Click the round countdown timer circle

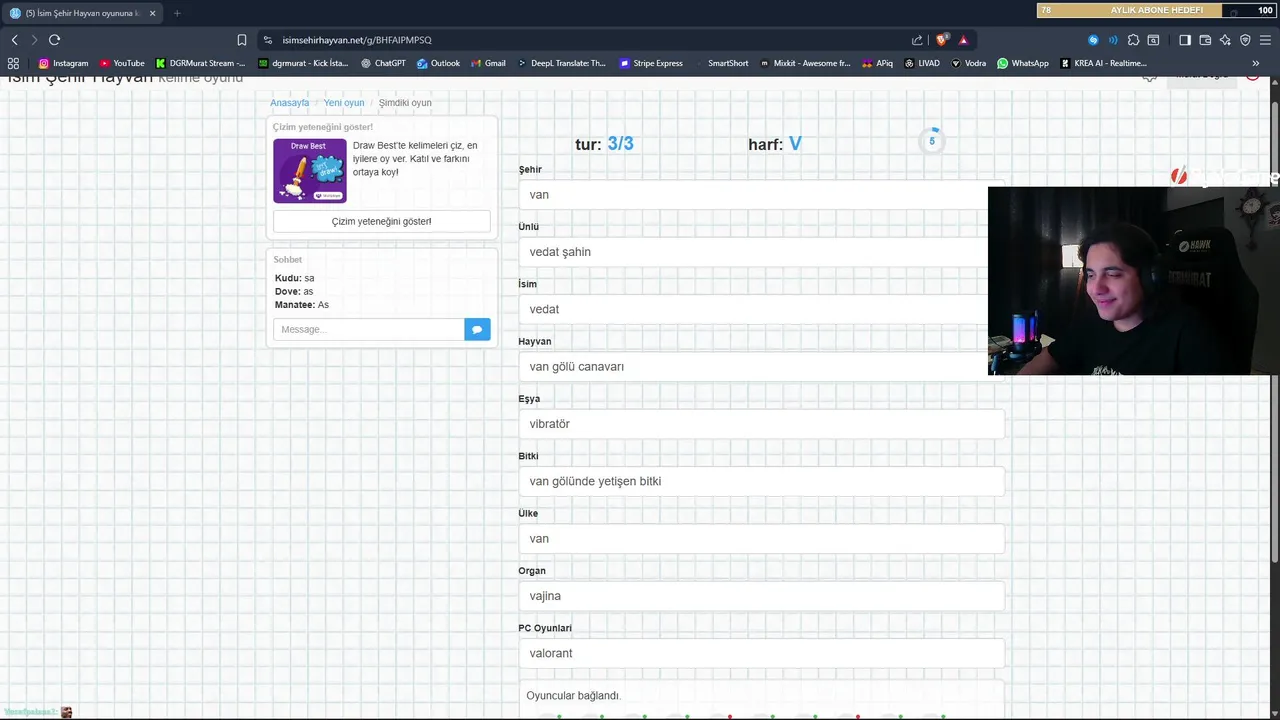[932, 141]
